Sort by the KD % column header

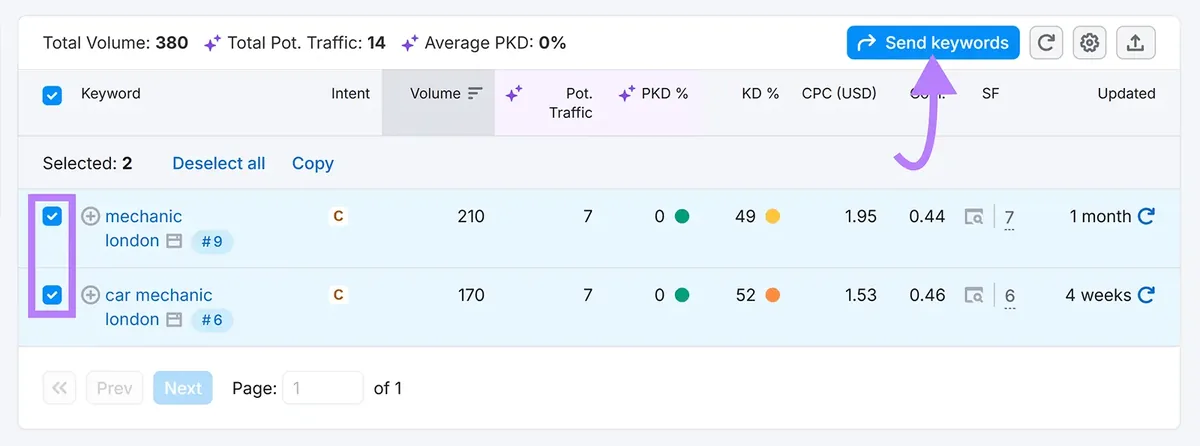[760, 93]
